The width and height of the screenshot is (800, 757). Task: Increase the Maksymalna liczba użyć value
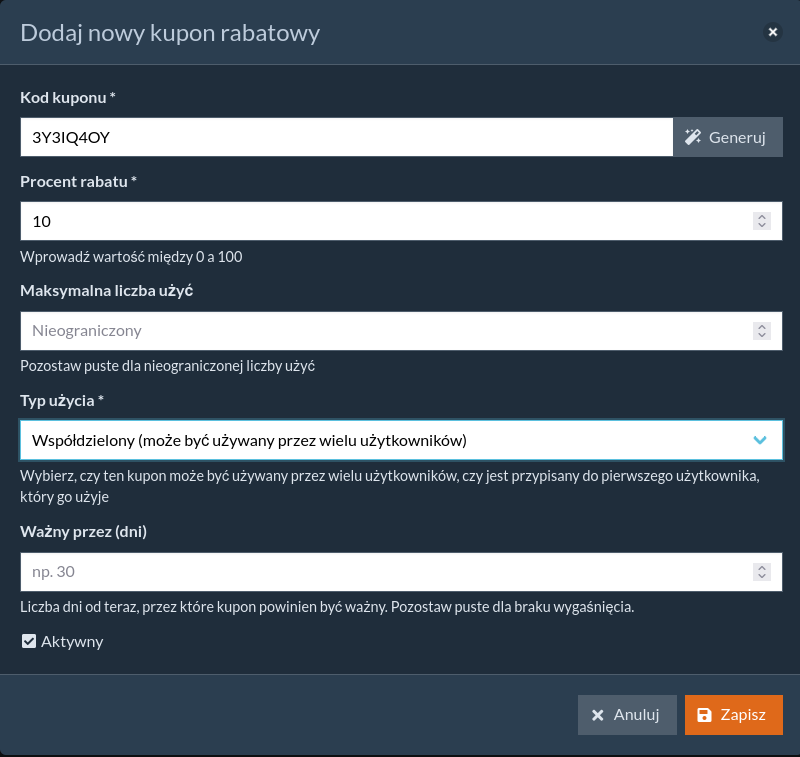tap(762, 326)
